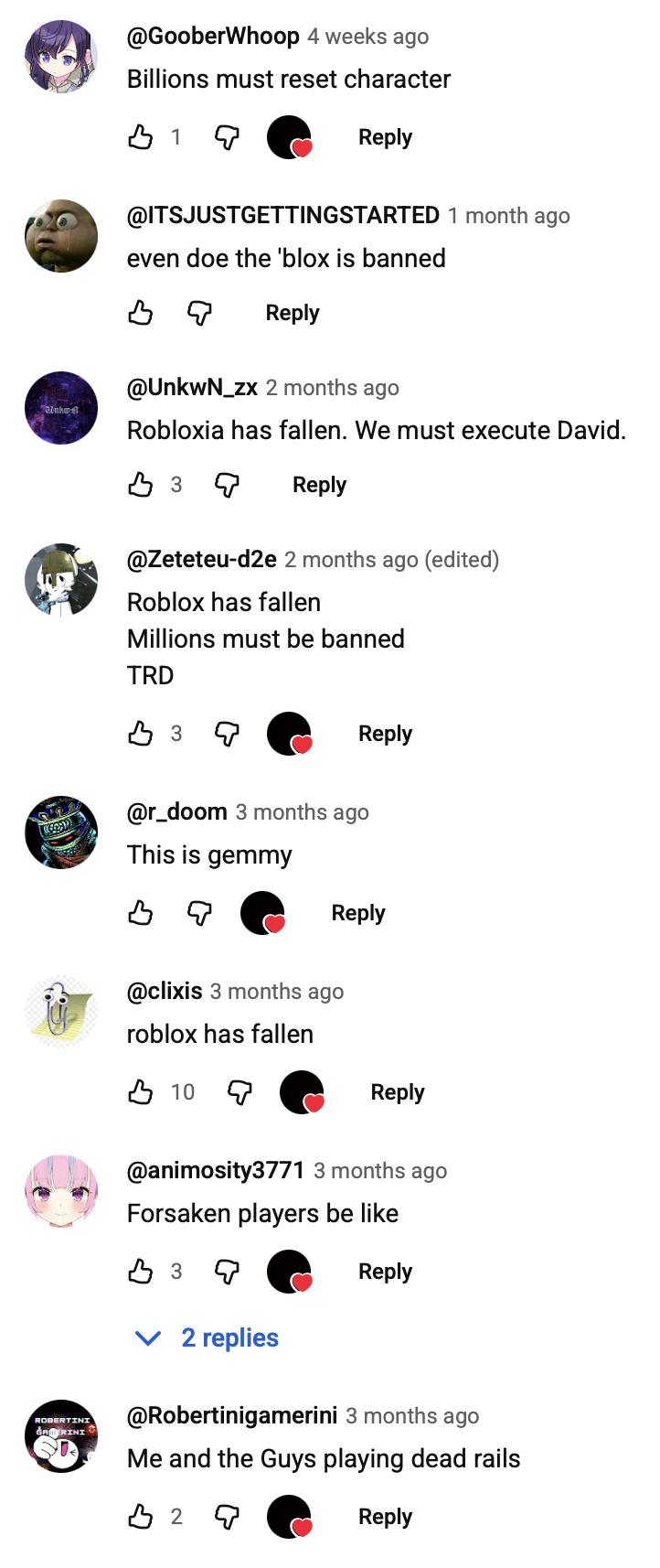Like @Zeteteu-d2e's comment
The image size is (660, 1568).
[140, 734]
